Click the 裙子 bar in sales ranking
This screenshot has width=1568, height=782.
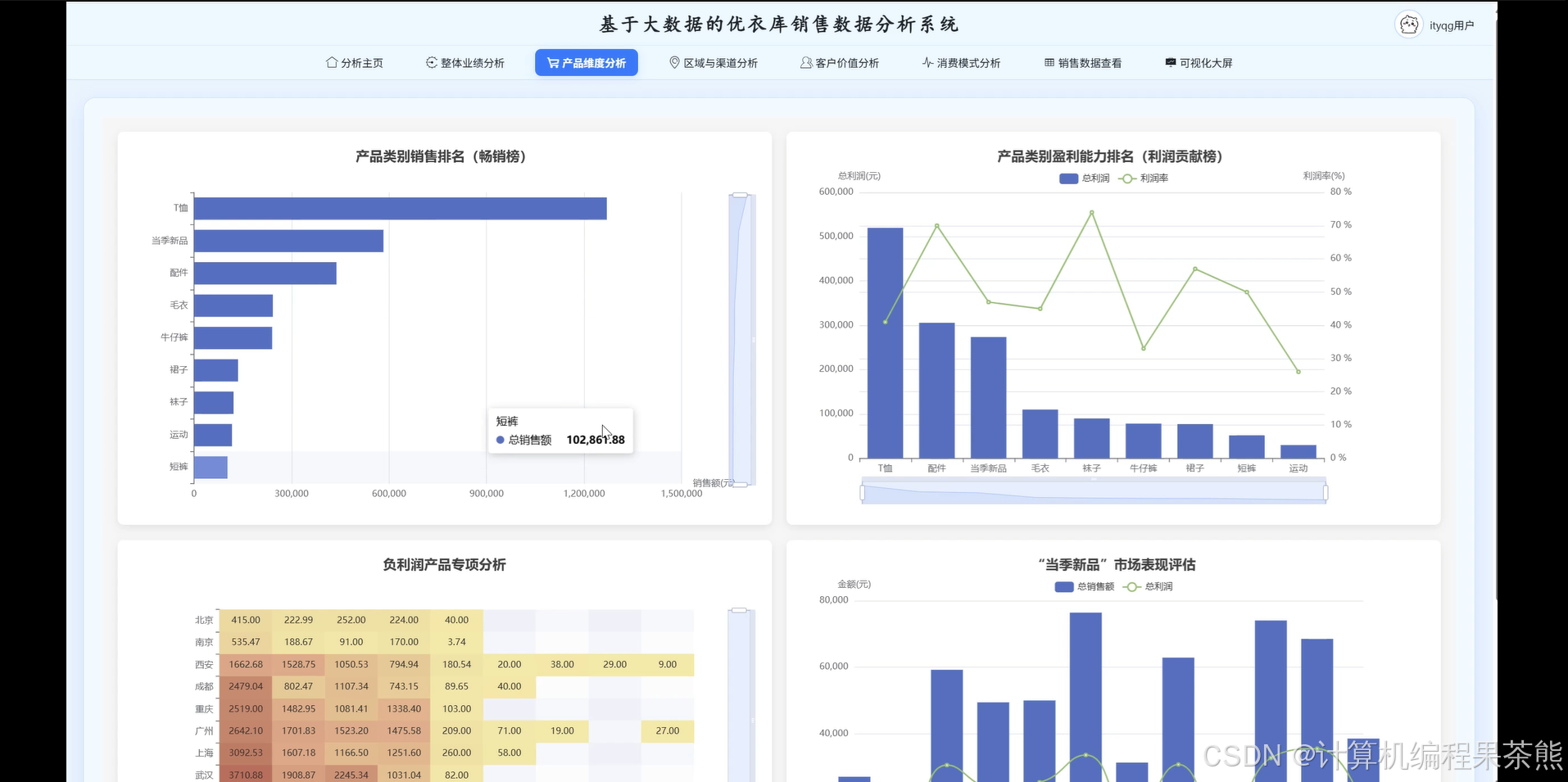click(x=216, y=370)
